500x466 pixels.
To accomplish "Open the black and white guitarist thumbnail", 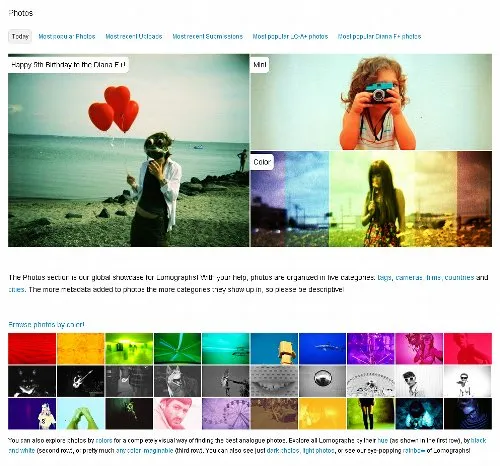I will tap(81, 381).
